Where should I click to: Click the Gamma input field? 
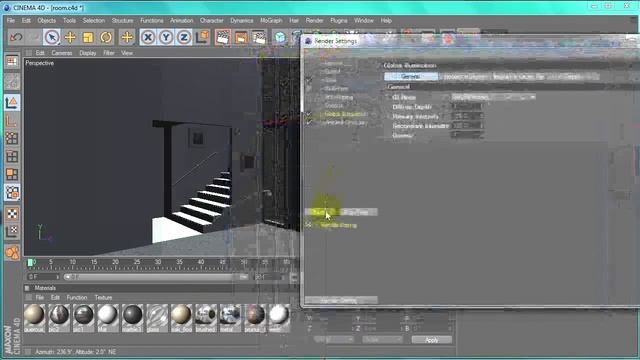(x=467, y=135)
